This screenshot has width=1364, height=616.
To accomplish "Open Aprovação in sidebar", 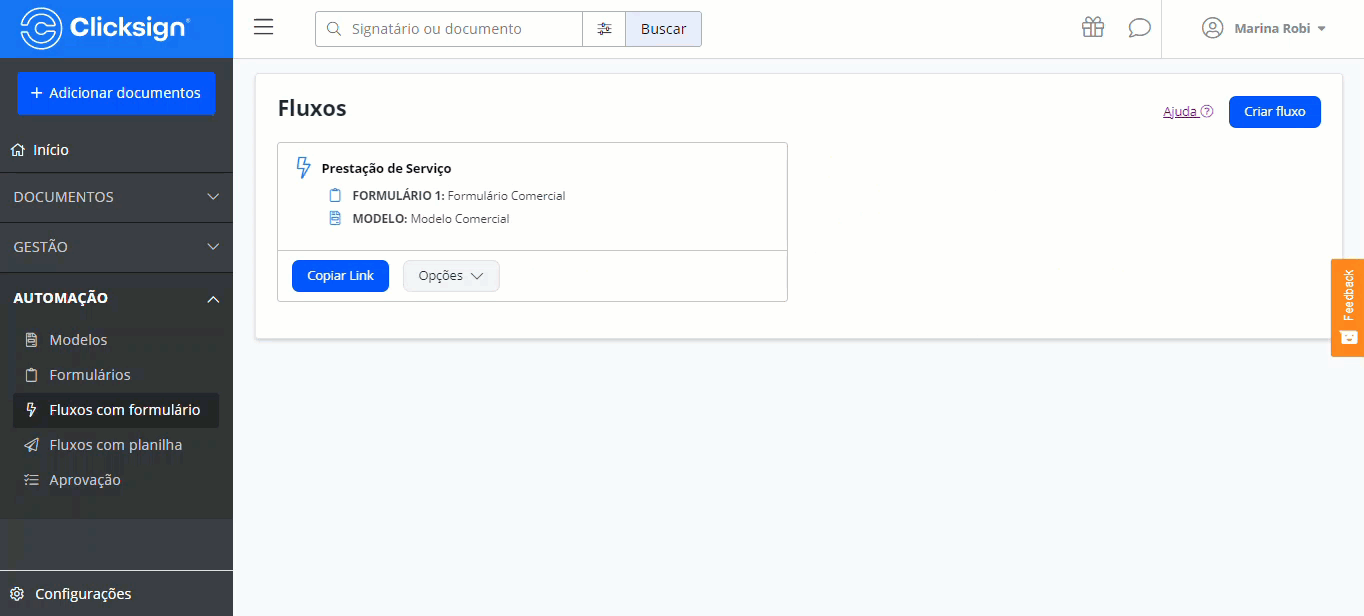I will [116, 480].
